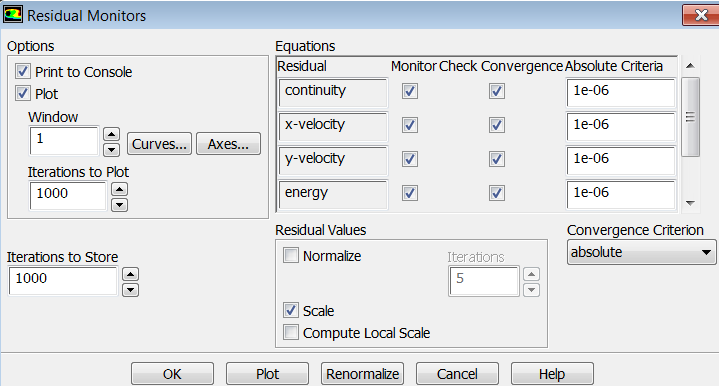719x386 pixels.
Task: Decrease Iterations to Plot value
Action: pos(120,204)
